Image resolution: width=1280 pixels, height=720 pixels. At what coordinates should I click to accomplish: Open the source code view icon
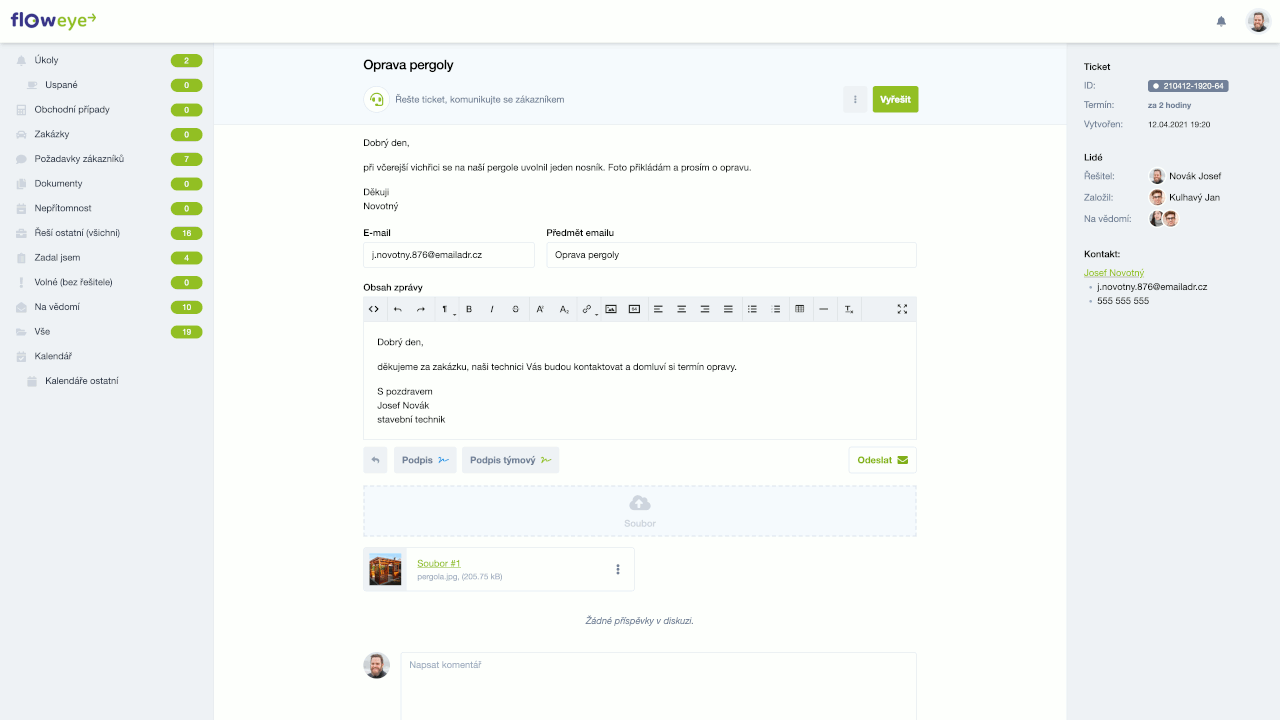pos(374,309)
